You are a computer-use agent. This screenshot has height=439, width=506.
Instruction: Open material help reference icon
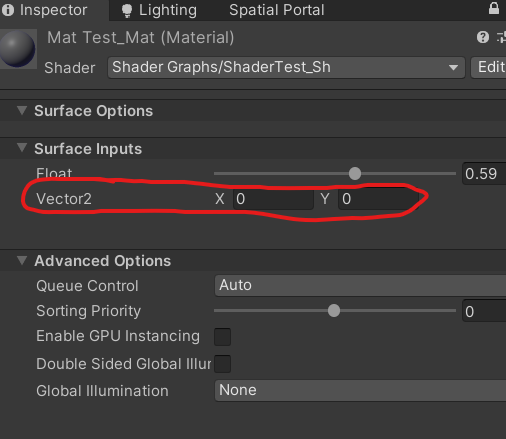(483, 37)
